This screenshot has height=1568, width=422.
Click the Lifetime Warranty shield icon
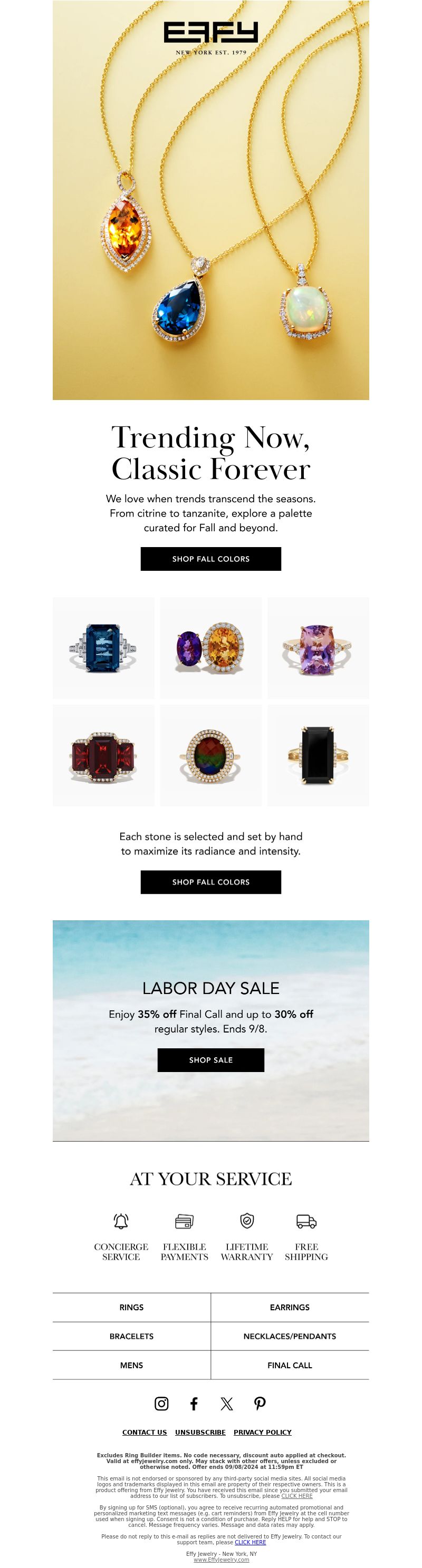coord(247,1221)
